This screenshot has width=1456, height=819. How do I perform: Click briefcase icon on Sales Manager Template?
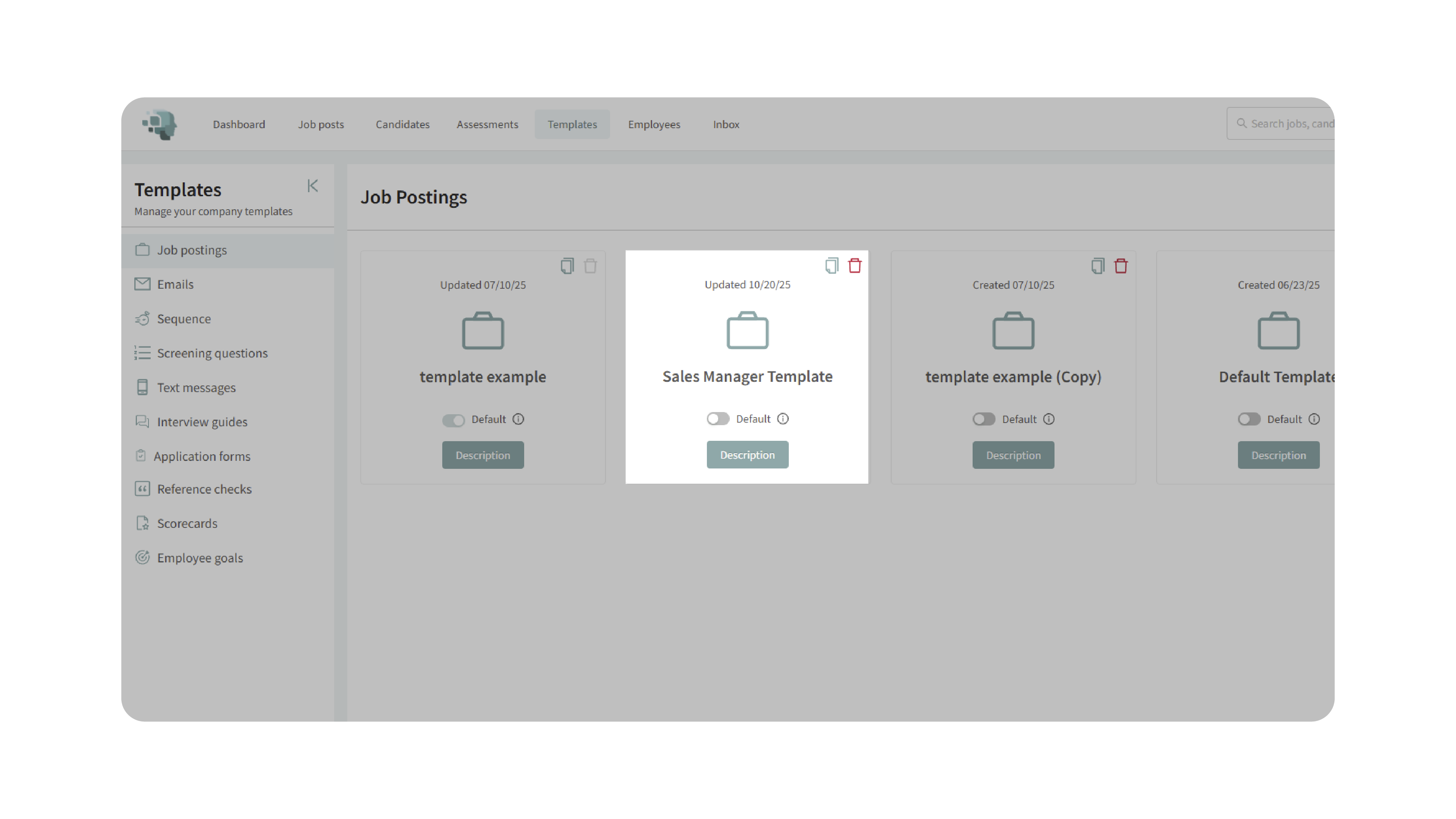(747, 331)
